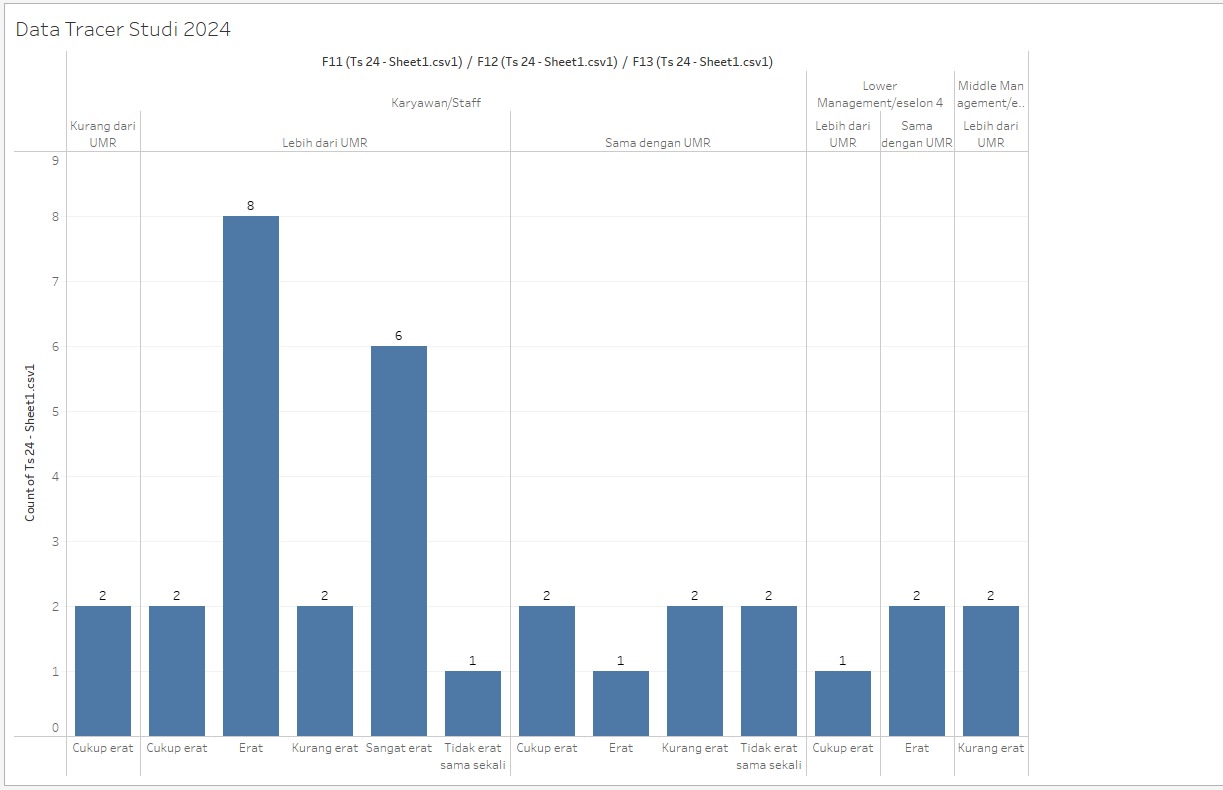
Task: Click the Middle Management header label
Action: tap(991, 94)
